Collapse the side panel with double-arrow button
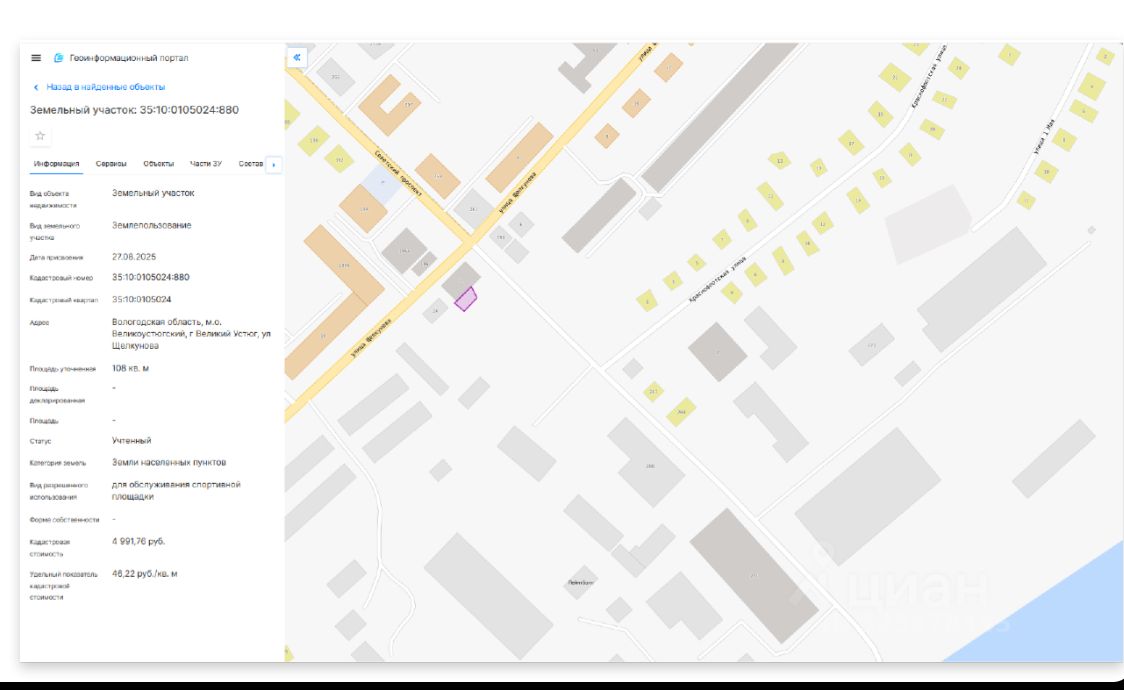The height and width of the screenshot is (690, 1124). pyautogui.click(x=297, y=57)
